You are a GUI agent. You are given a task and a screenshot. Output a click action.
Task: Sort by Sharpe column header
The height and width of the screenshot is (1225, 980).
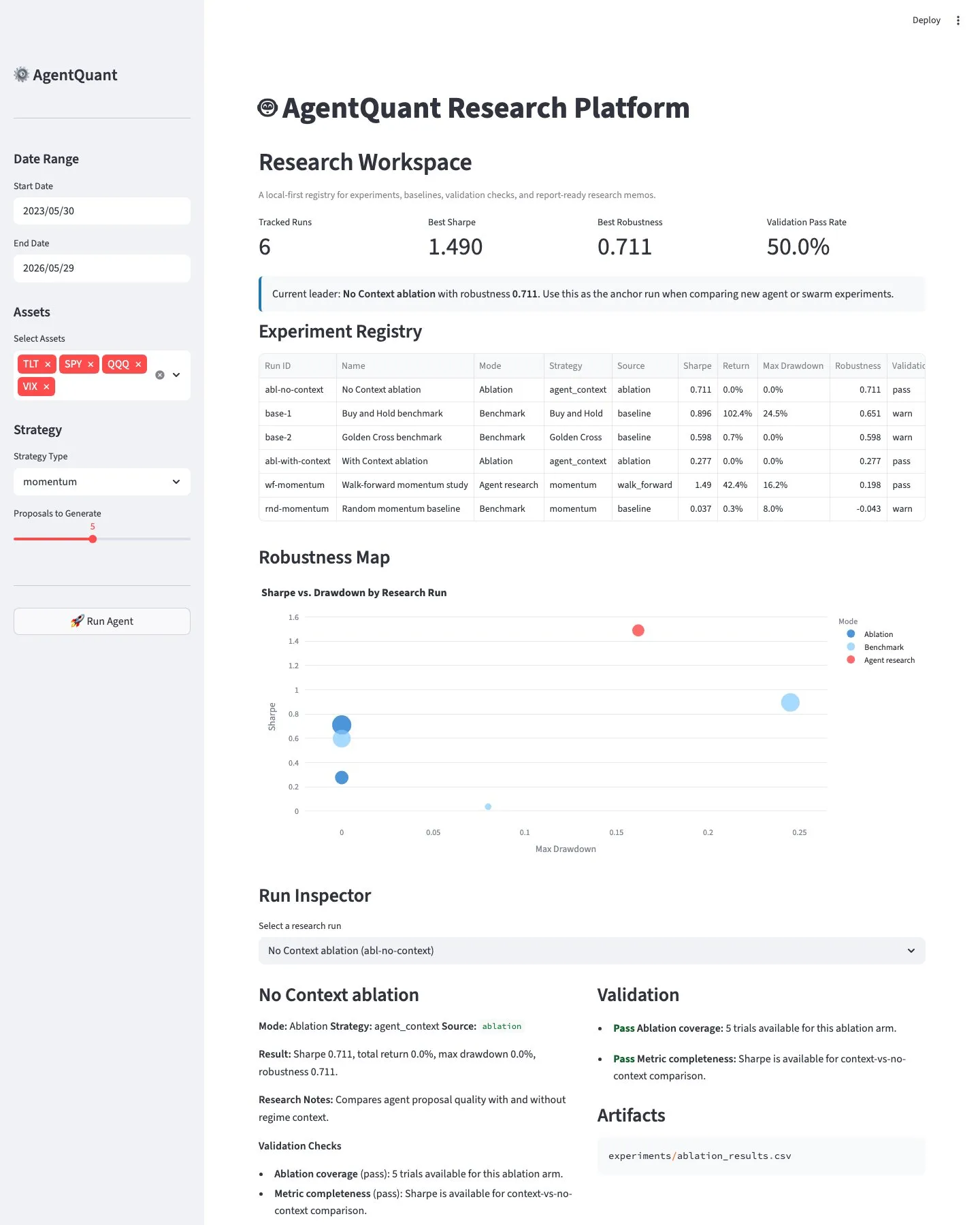(x=698, y=366)
